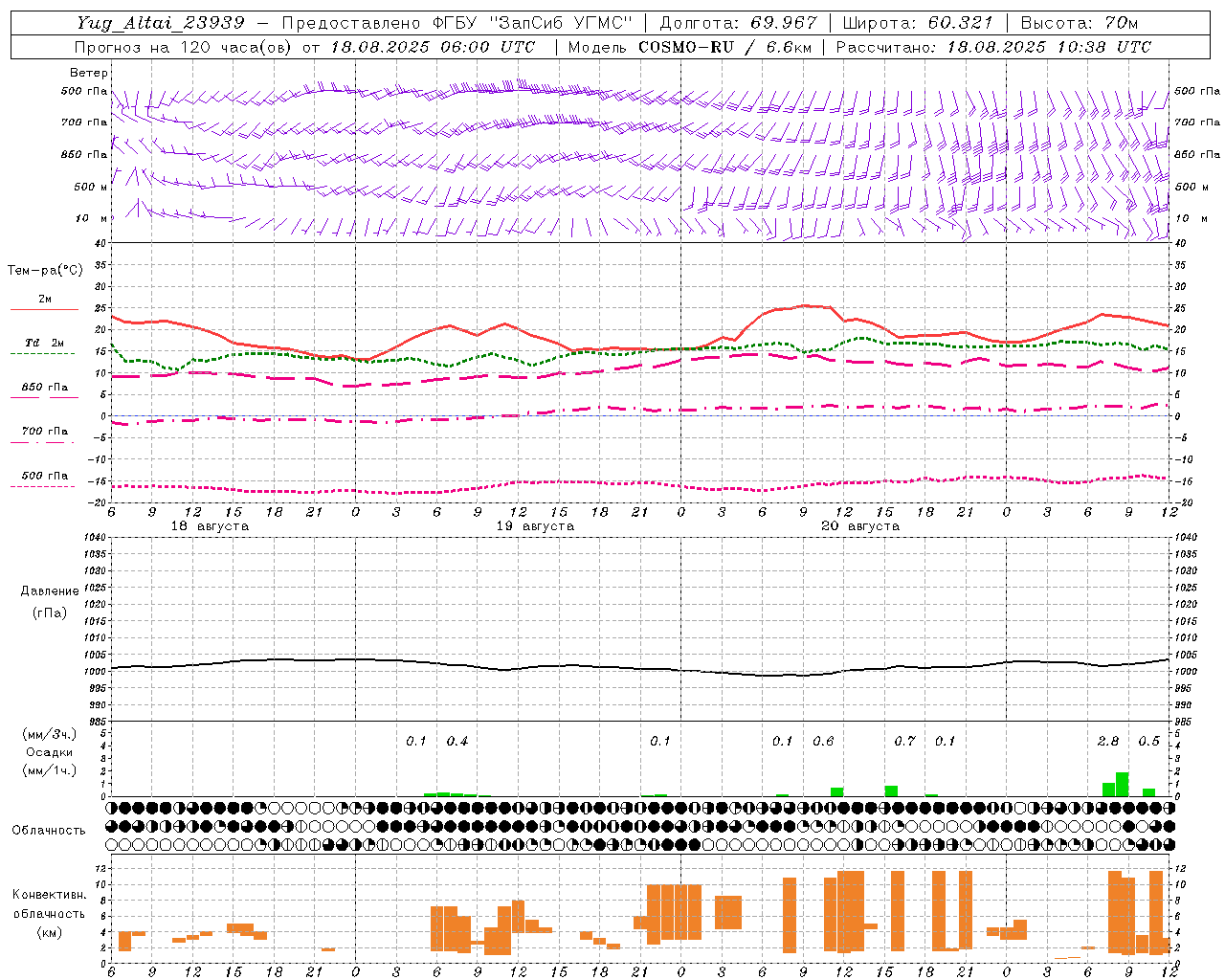Select the Тем-ра(°C) axis label
This screenshot has height=980, width=1225.
click(x=45, y=271)
